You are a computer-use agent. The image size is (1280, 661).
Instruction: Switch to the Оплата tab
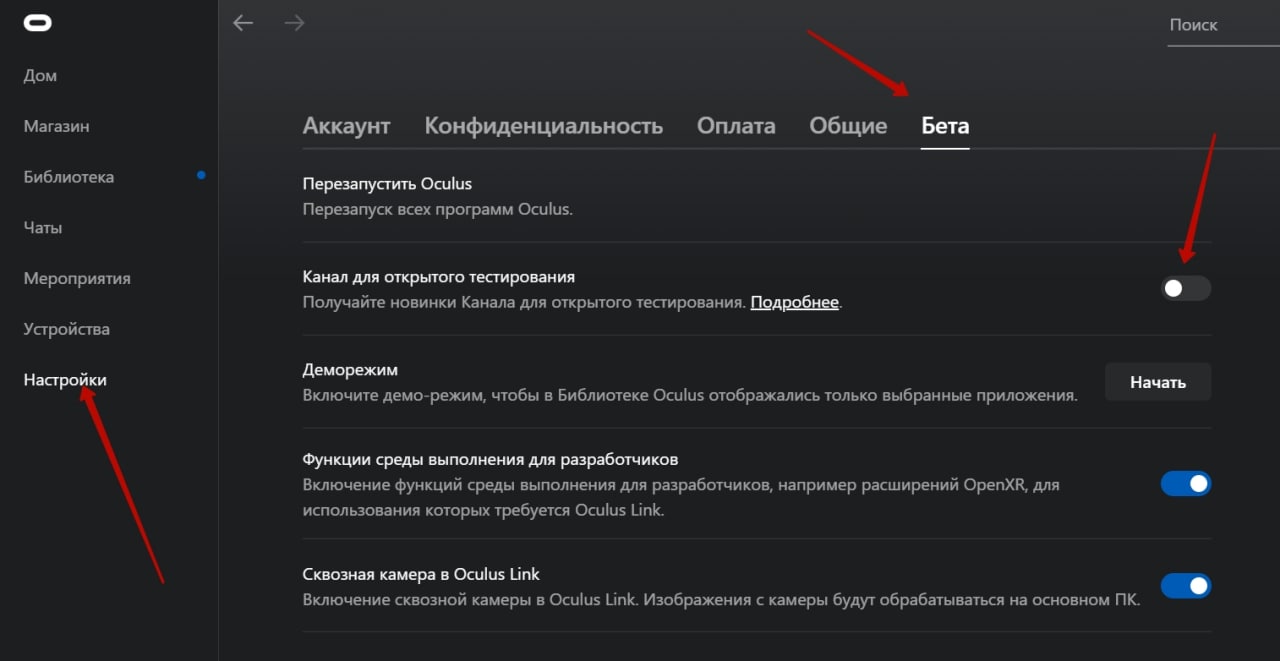736,126
